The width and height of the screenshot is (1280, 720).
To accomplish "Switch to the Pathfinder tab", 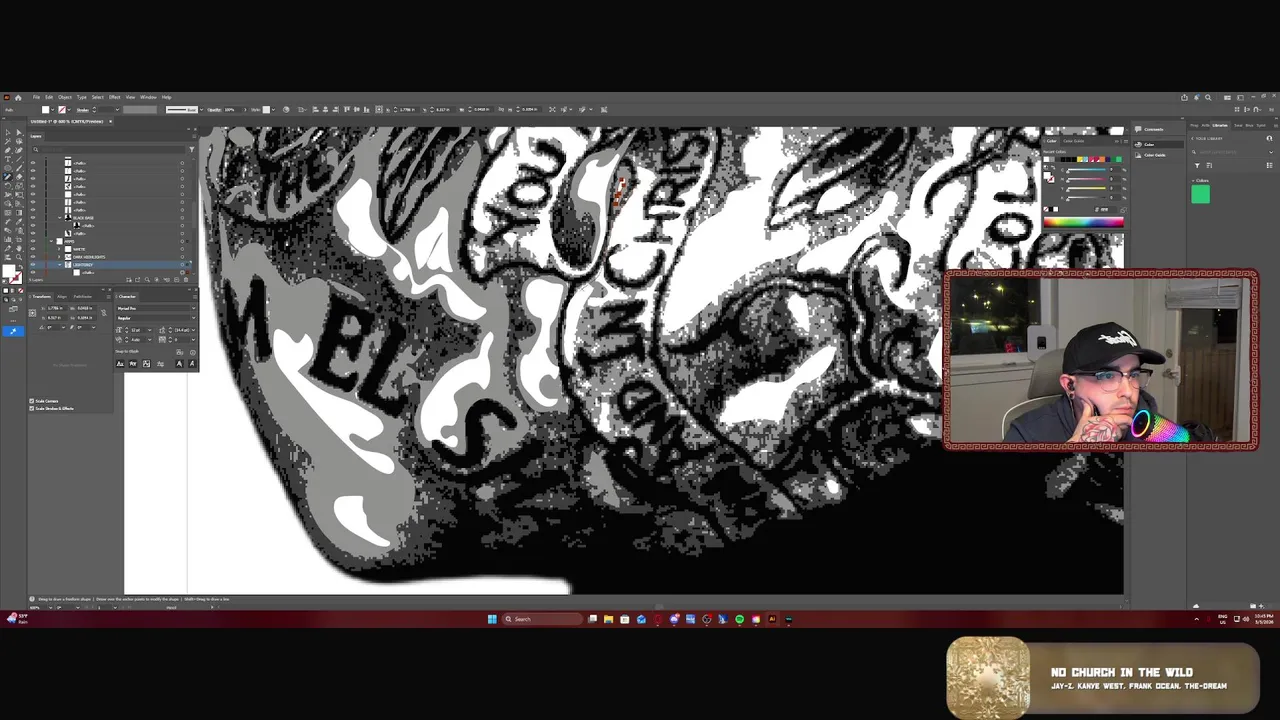I will [x=83, y=297].
